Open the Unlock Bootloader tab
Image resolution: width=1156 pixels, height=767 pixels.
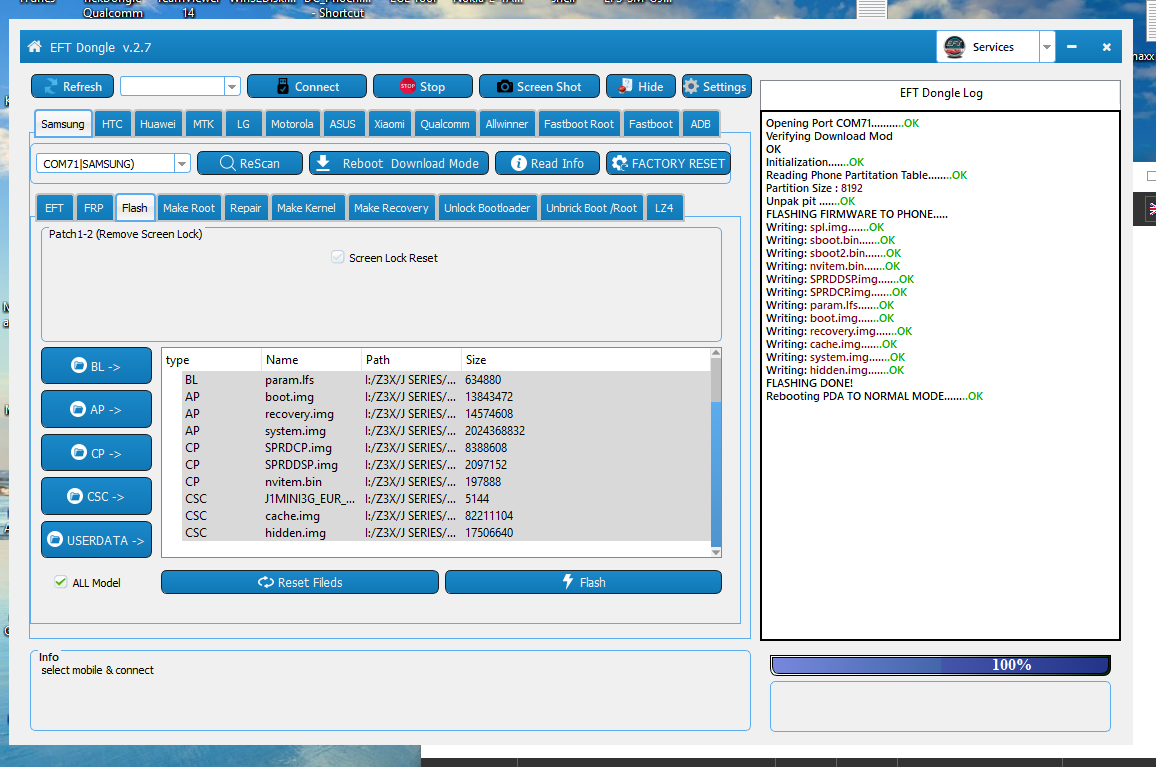[x=487, y=208]
